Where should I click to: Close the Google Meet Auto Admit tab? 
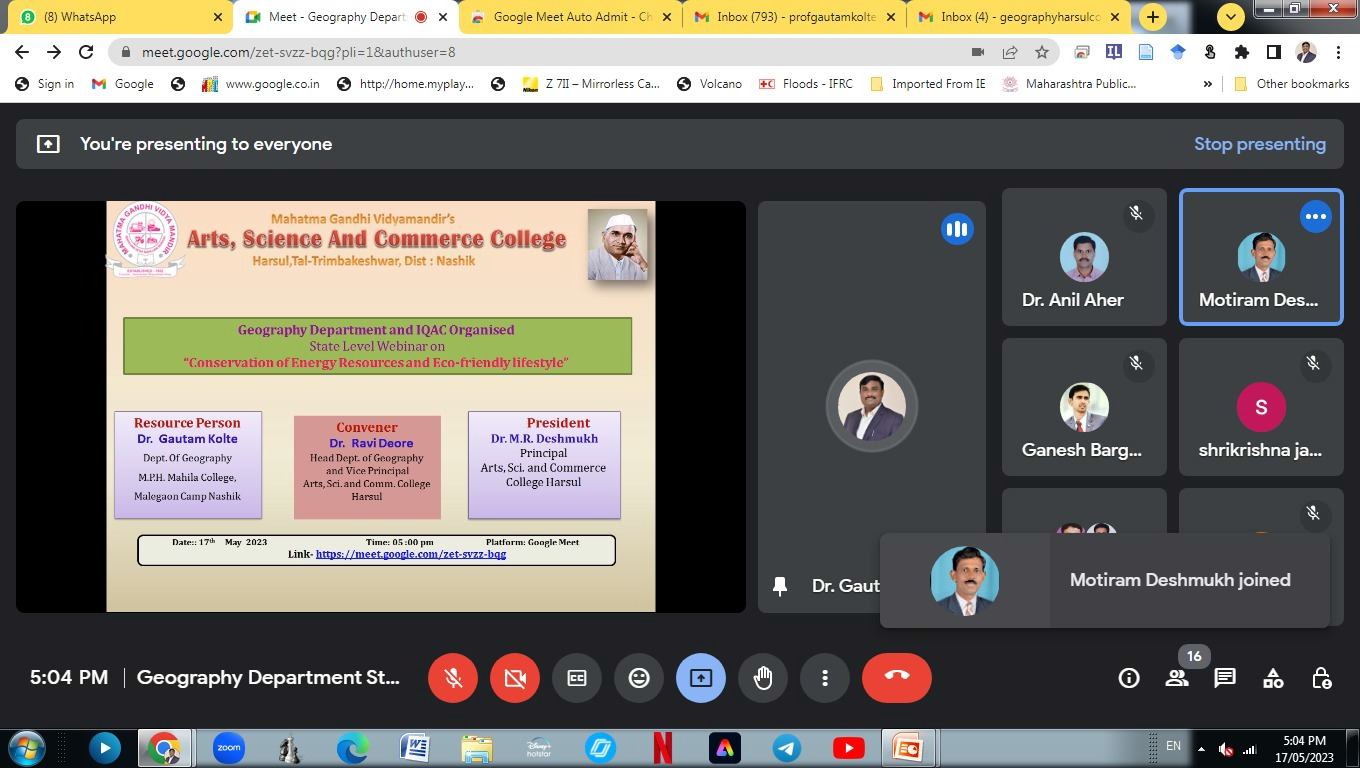[667, 17]
